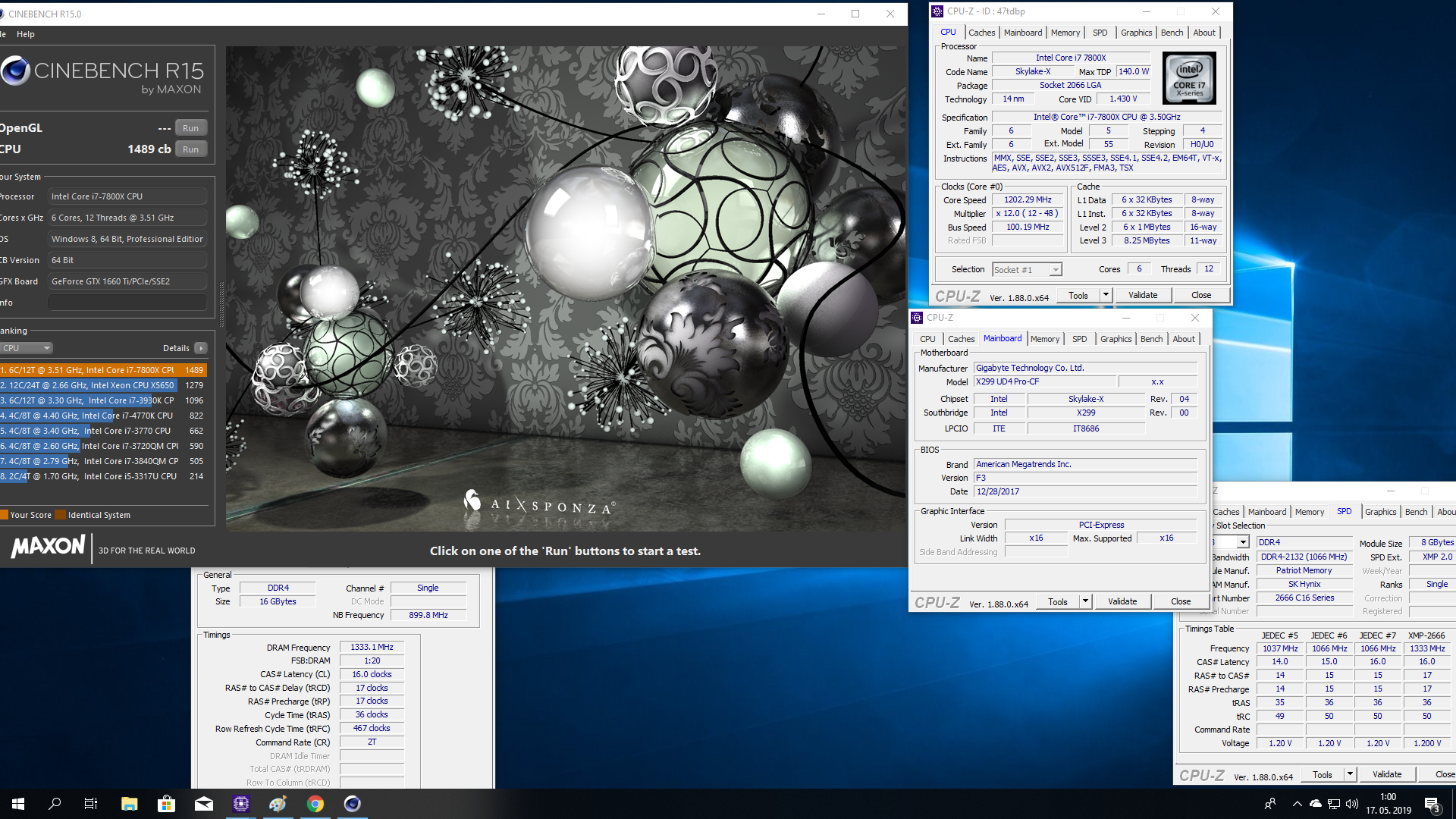Open Microsoft Store from the taskbar

(166, 804)
